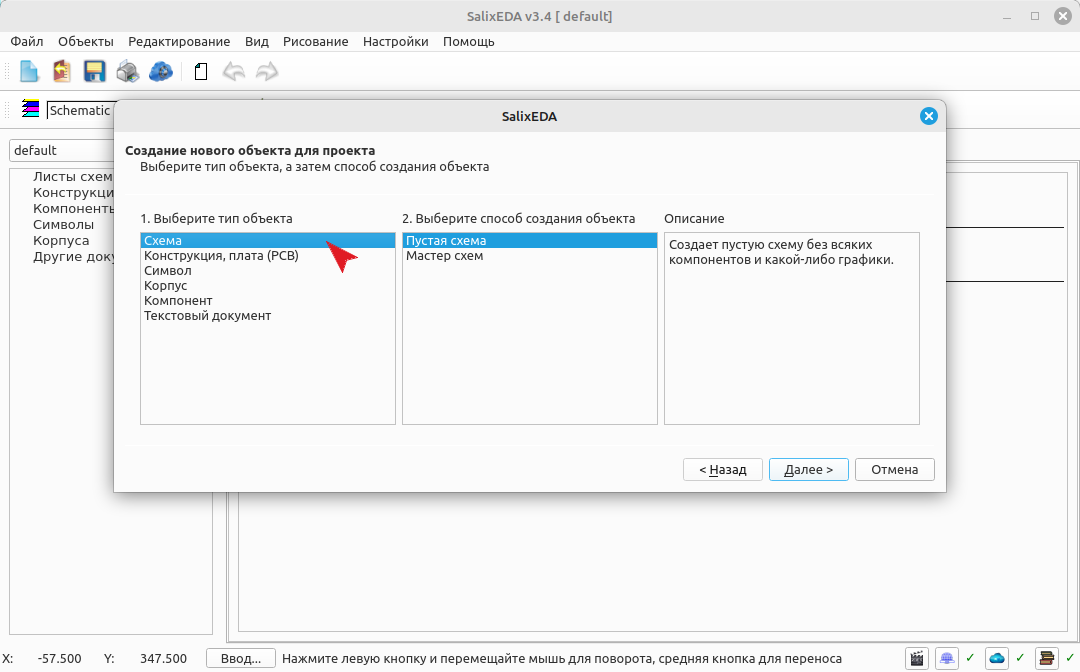Click the < Назад button
Viewport: 1080px width, 672px height.
(x=723, y=470)
